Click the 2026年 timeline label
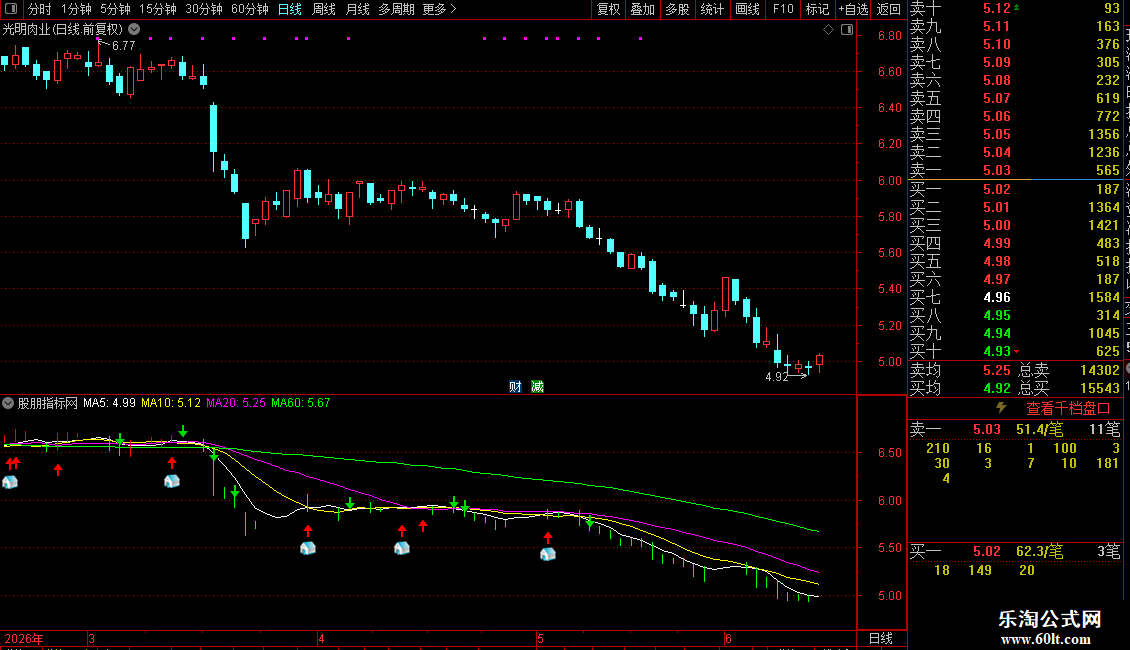 pos(24,638)
